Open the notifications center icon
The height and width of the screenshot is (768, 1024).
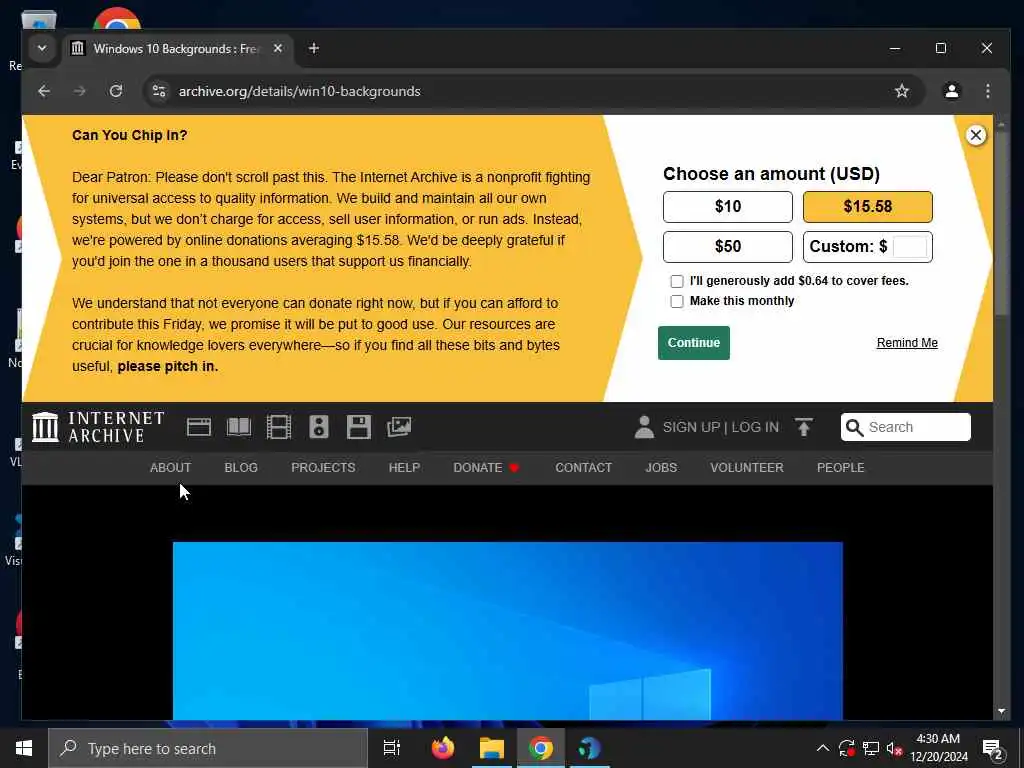(x=993, y=748)
